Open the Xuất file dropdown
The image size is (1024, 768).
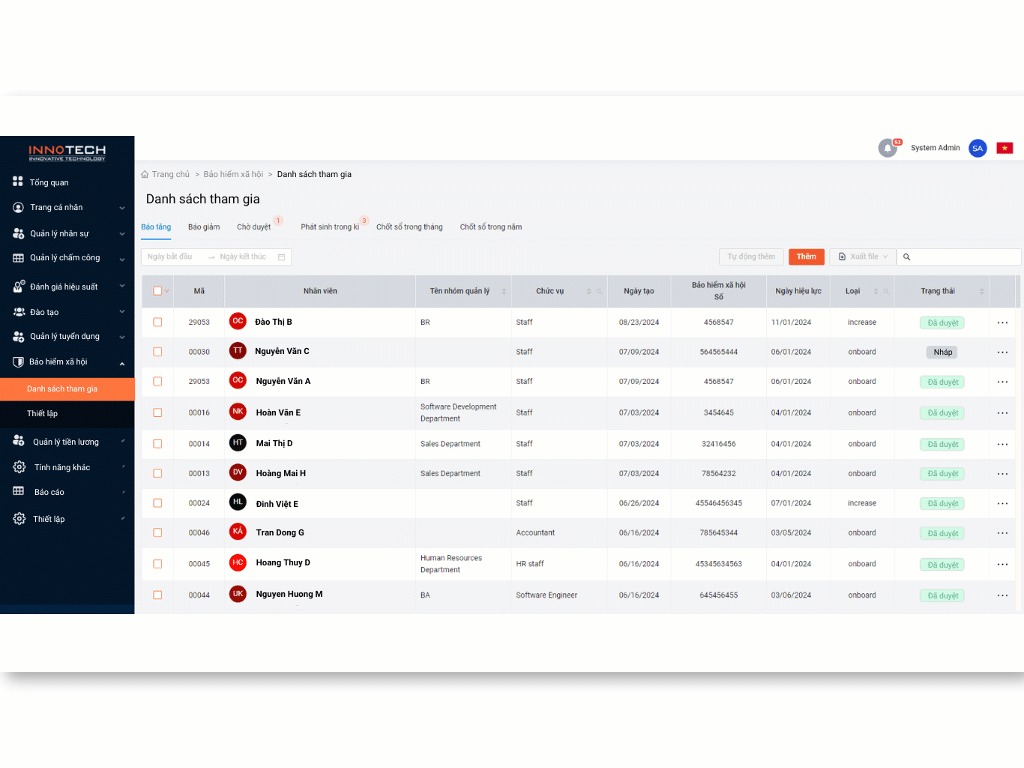pyautogui.click(x=862, y=257)
